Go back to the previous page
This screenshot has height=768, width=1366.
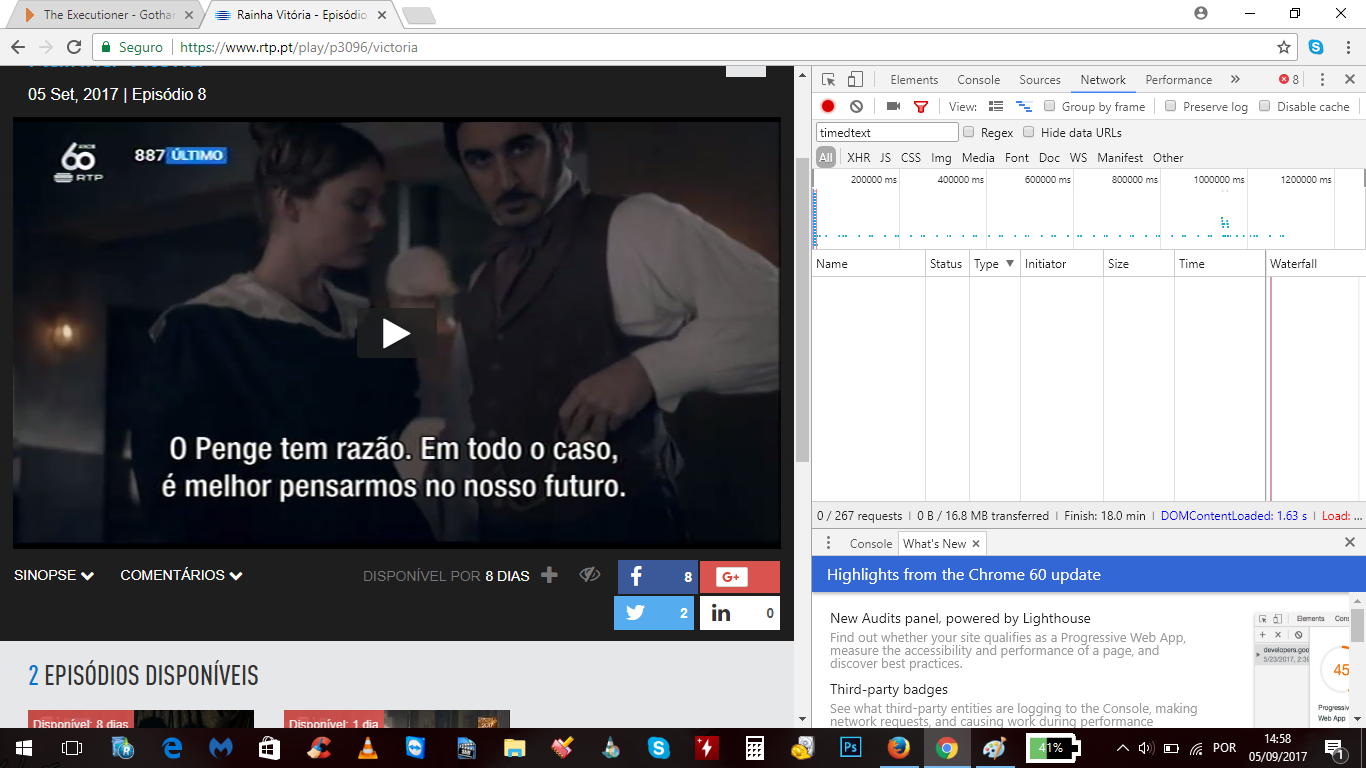click(17, 47)
